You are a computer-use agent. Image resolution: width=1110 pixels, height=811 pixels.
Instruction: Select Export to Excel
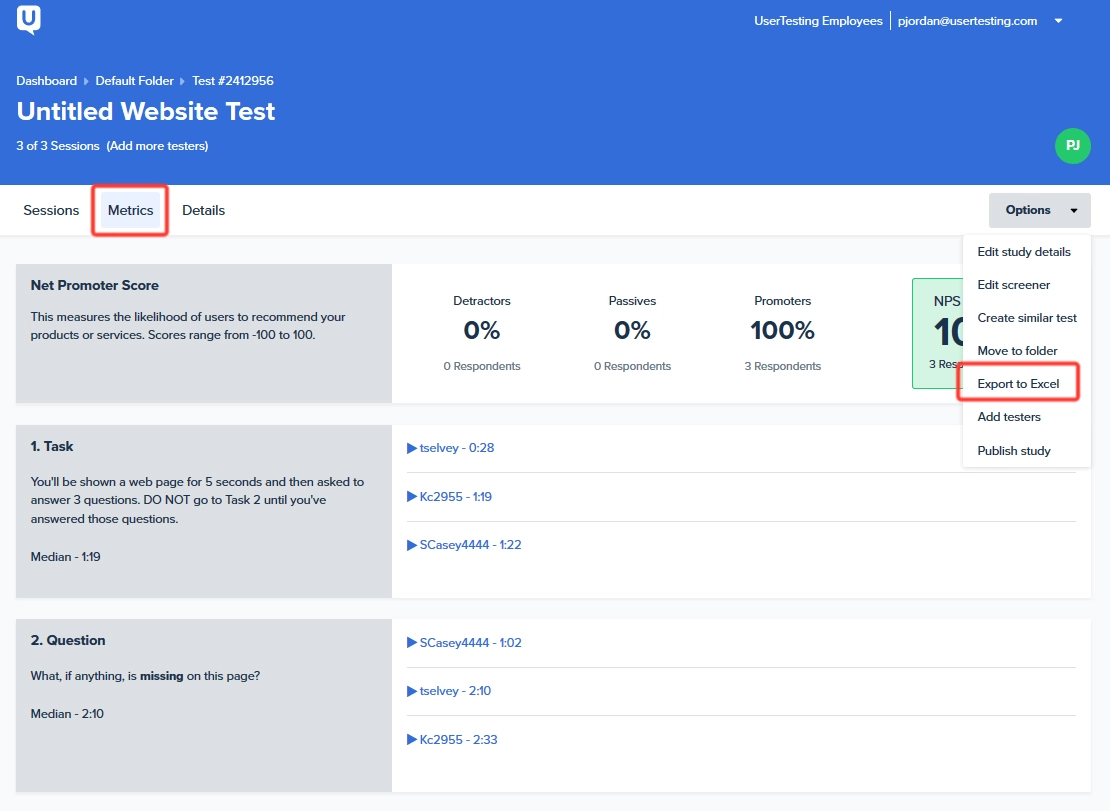(1019, 383)
